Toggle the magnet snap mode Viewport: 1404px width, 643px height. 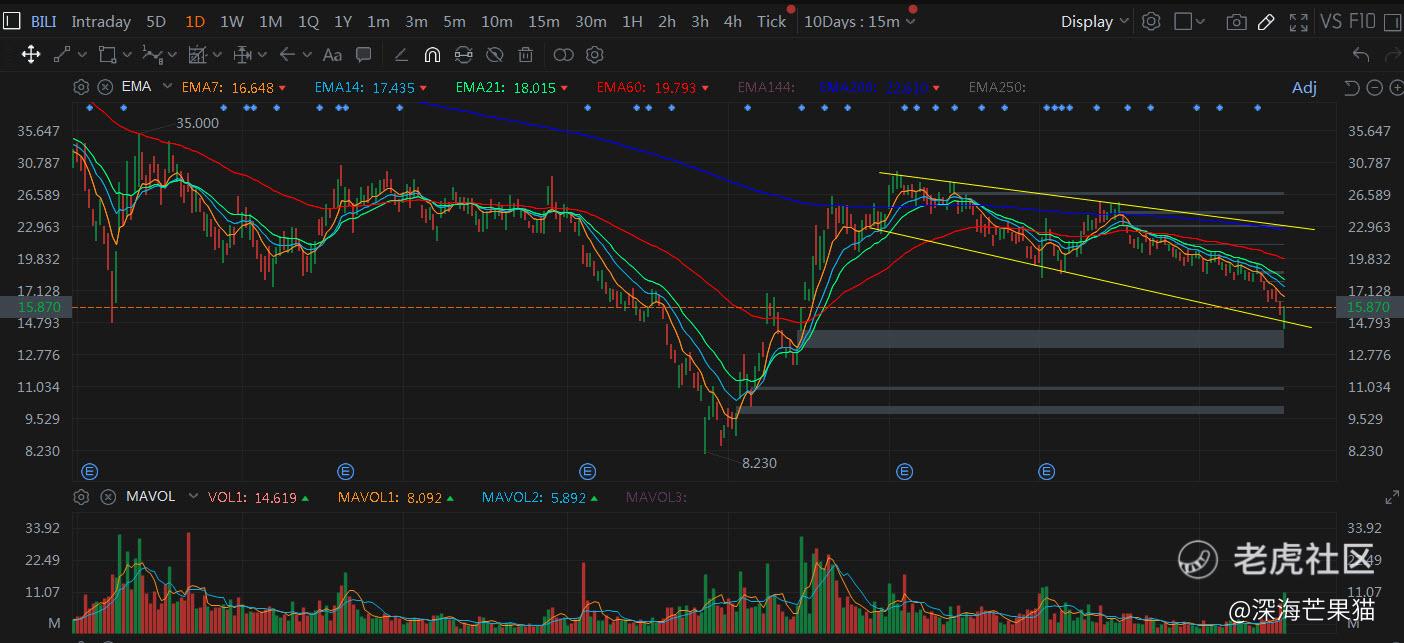pos(432,55)
